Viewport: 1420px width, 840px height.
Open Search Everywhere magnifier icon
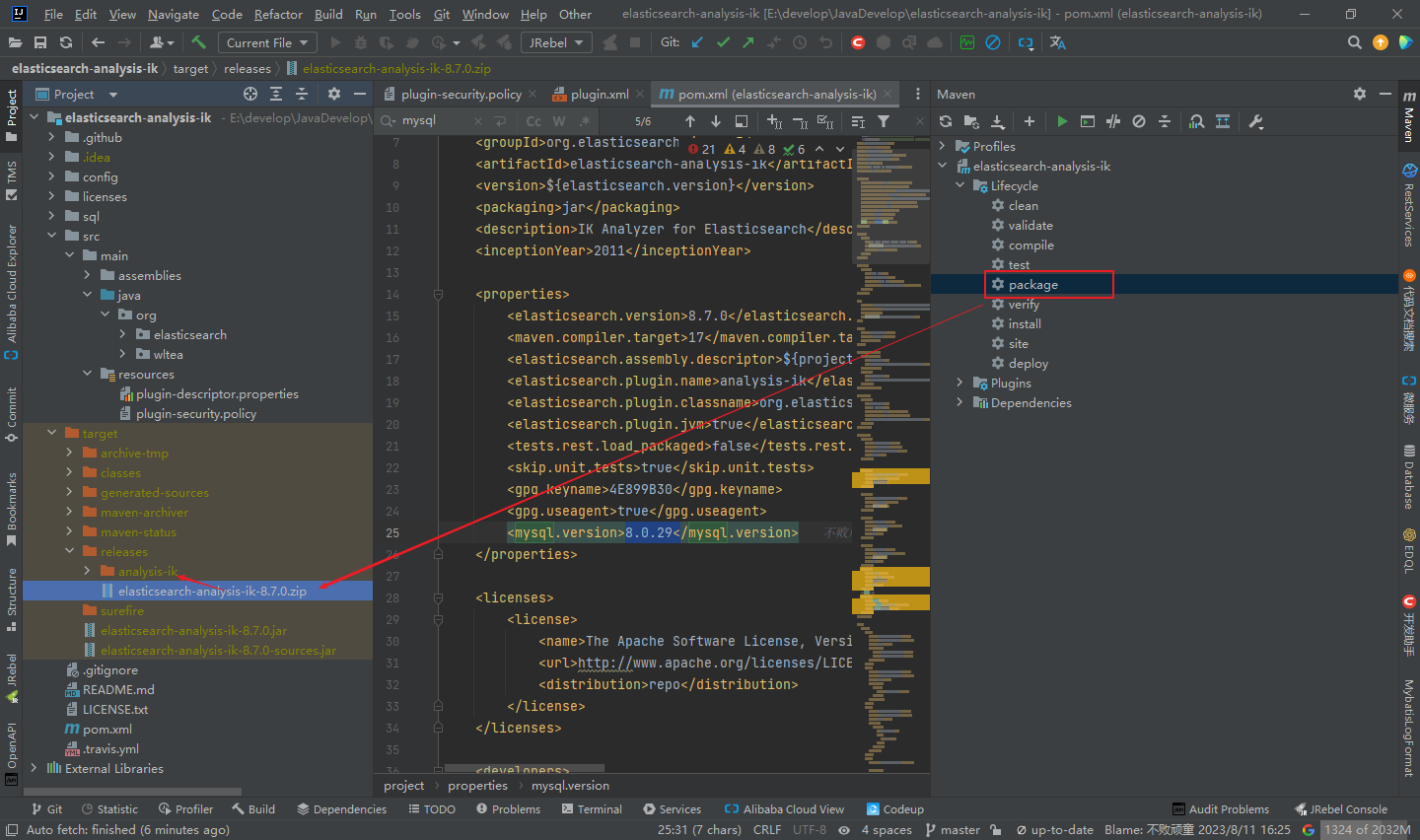coord(1355,42)
